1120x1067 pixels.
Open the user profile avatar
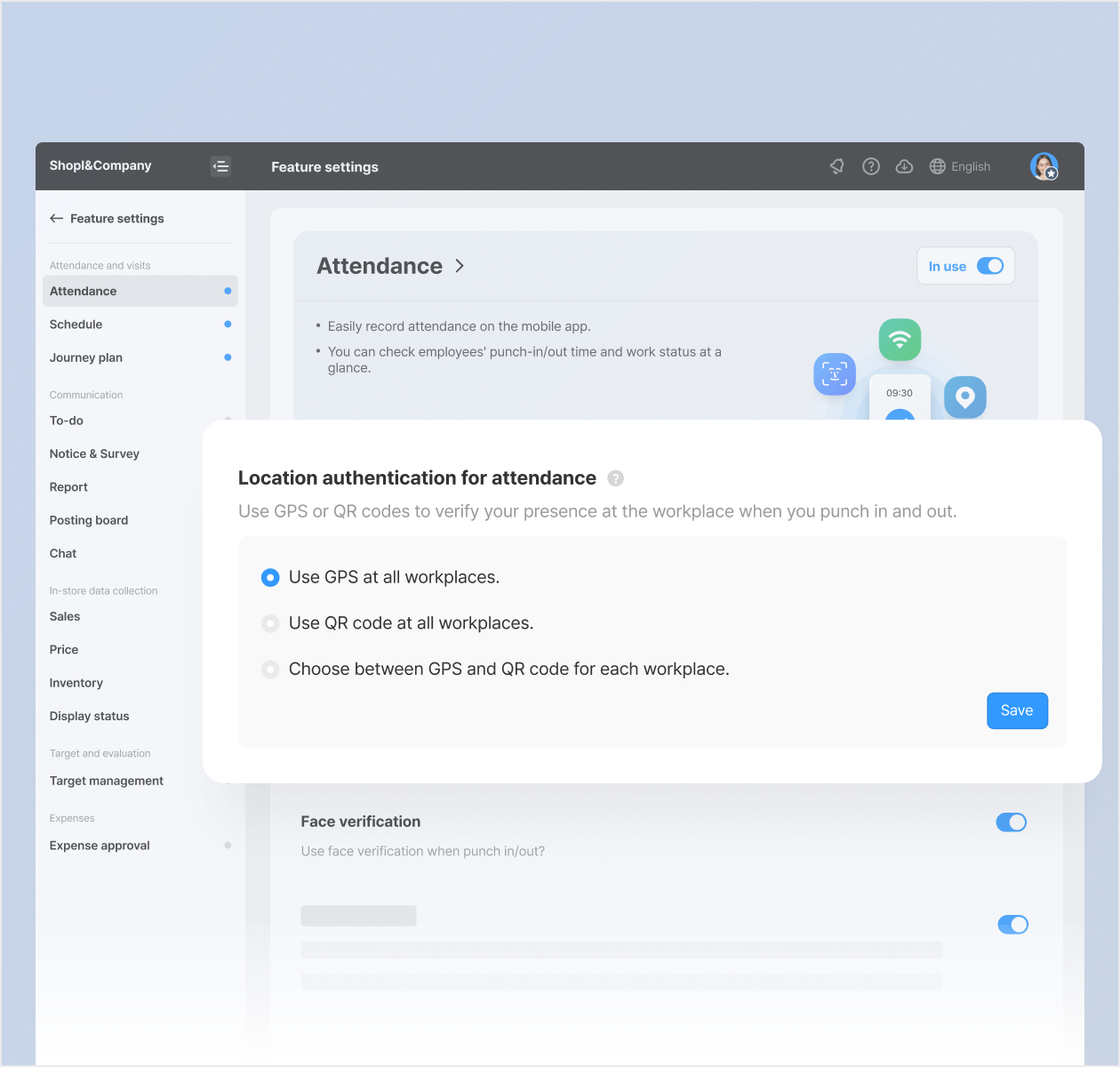click(1044, 166)
